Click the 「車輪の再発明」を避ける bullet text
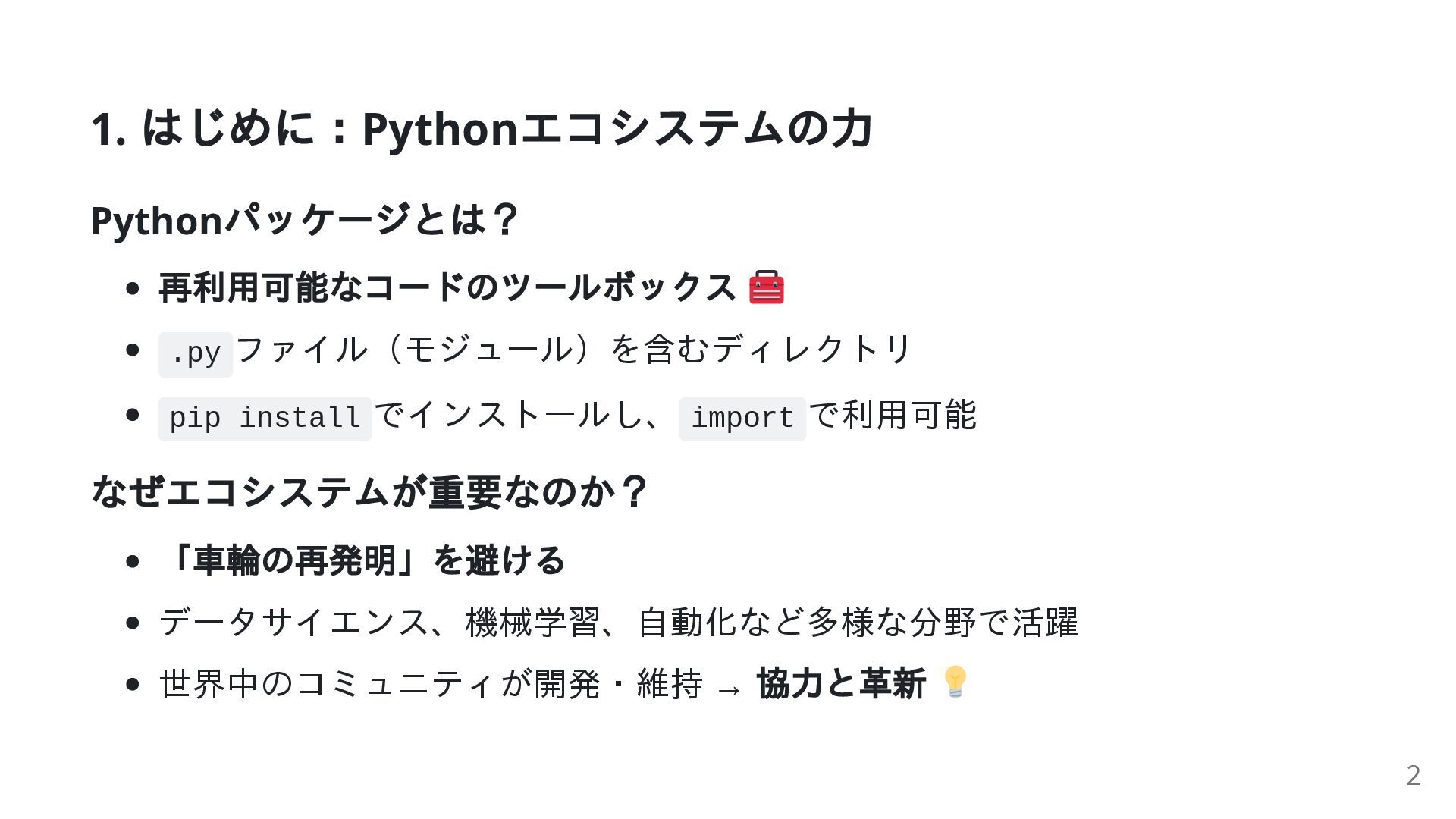Screen dimensions: 1456x819 pos(362,560)
